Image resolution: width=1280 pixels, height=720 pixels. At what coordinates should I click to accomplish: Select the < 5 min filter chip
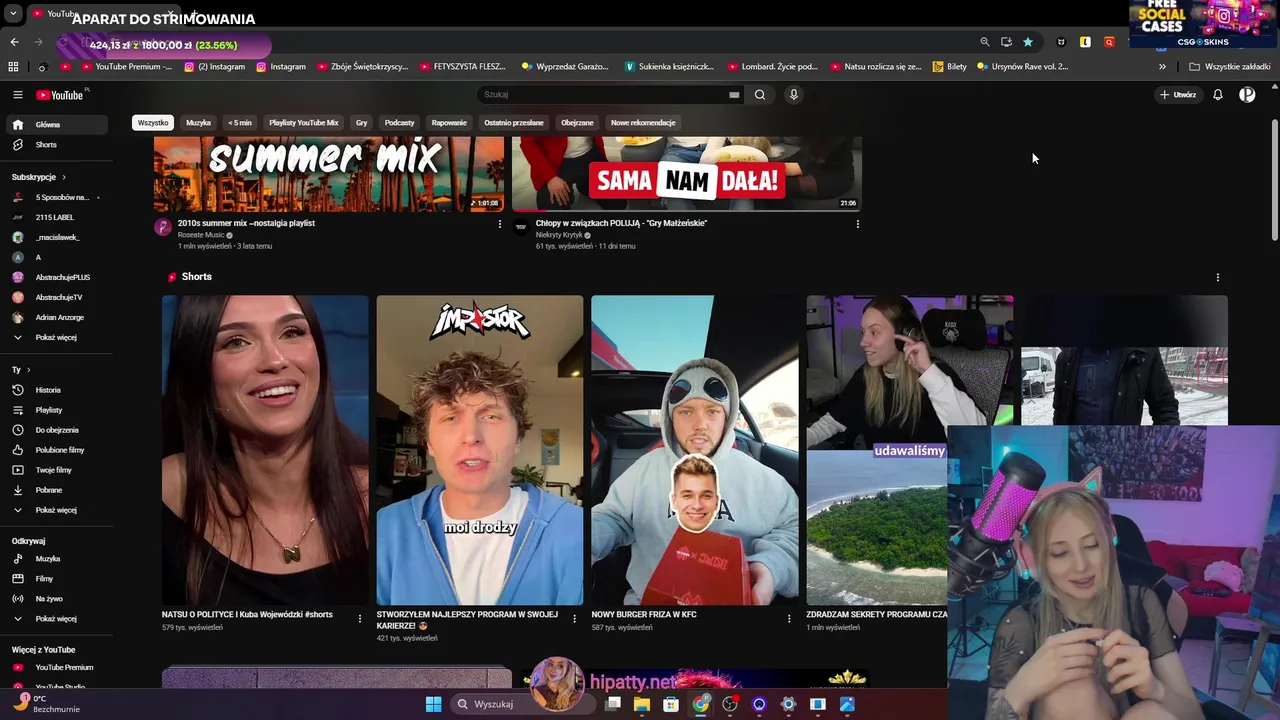[240, 123]
